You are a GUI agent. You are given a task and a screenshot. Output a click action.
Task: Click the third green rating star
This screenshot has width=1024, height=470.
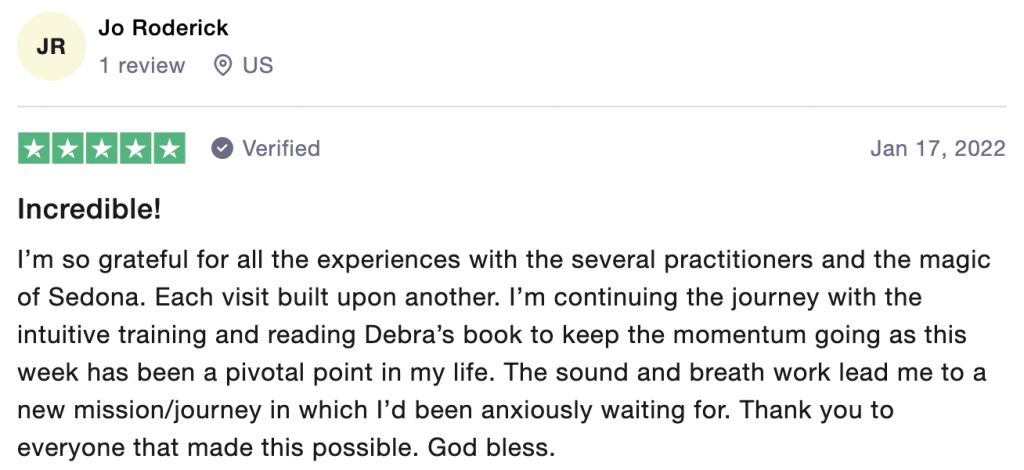click(102, 149)
